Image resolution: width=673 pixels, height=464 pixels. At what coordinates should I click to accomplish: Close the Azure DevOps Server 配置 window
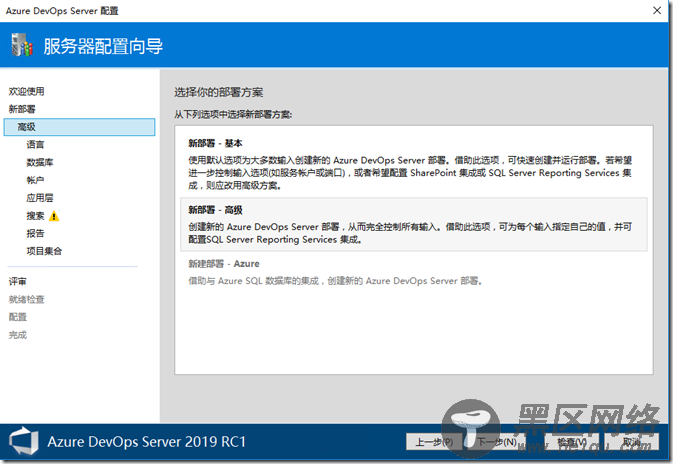point(657,10)
